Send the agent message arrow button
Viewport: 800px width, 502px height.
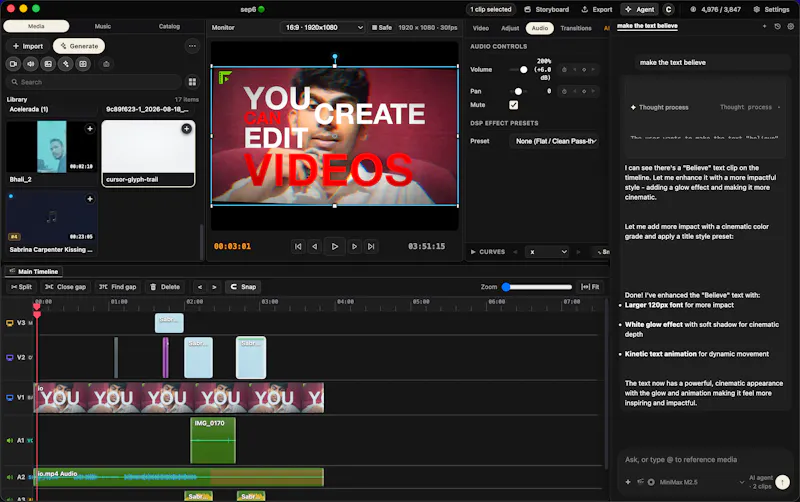point(783,482)
